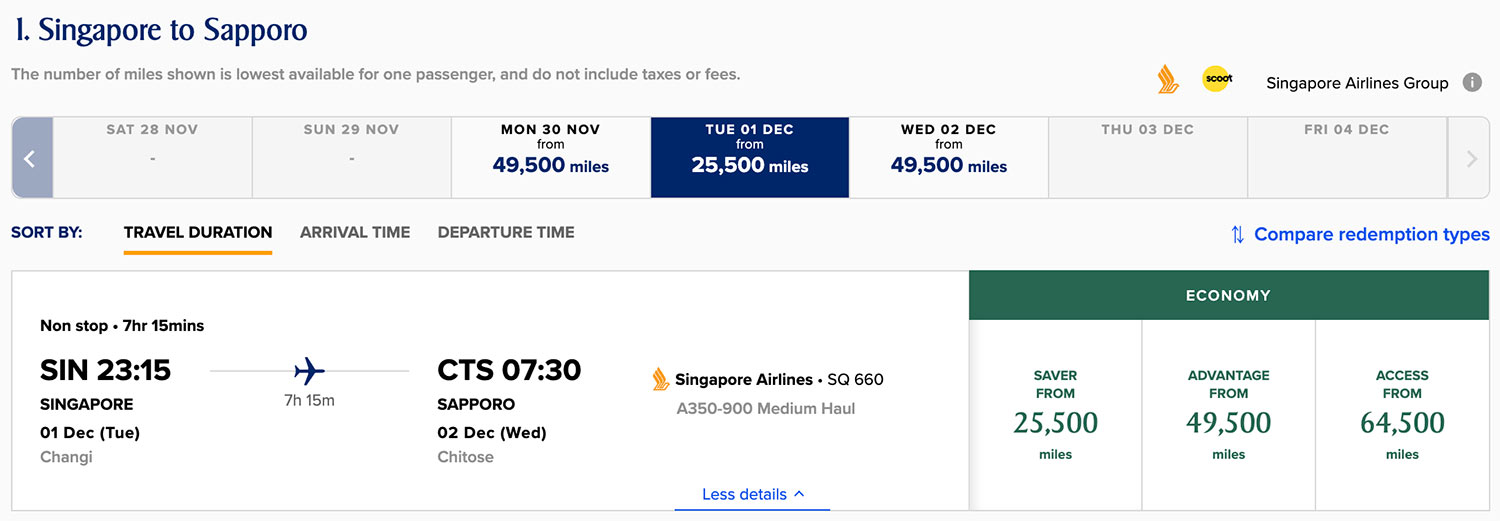Screen dimensions: 1500x521
Task: Go to next dates with right arrow
Action: 1471,158
